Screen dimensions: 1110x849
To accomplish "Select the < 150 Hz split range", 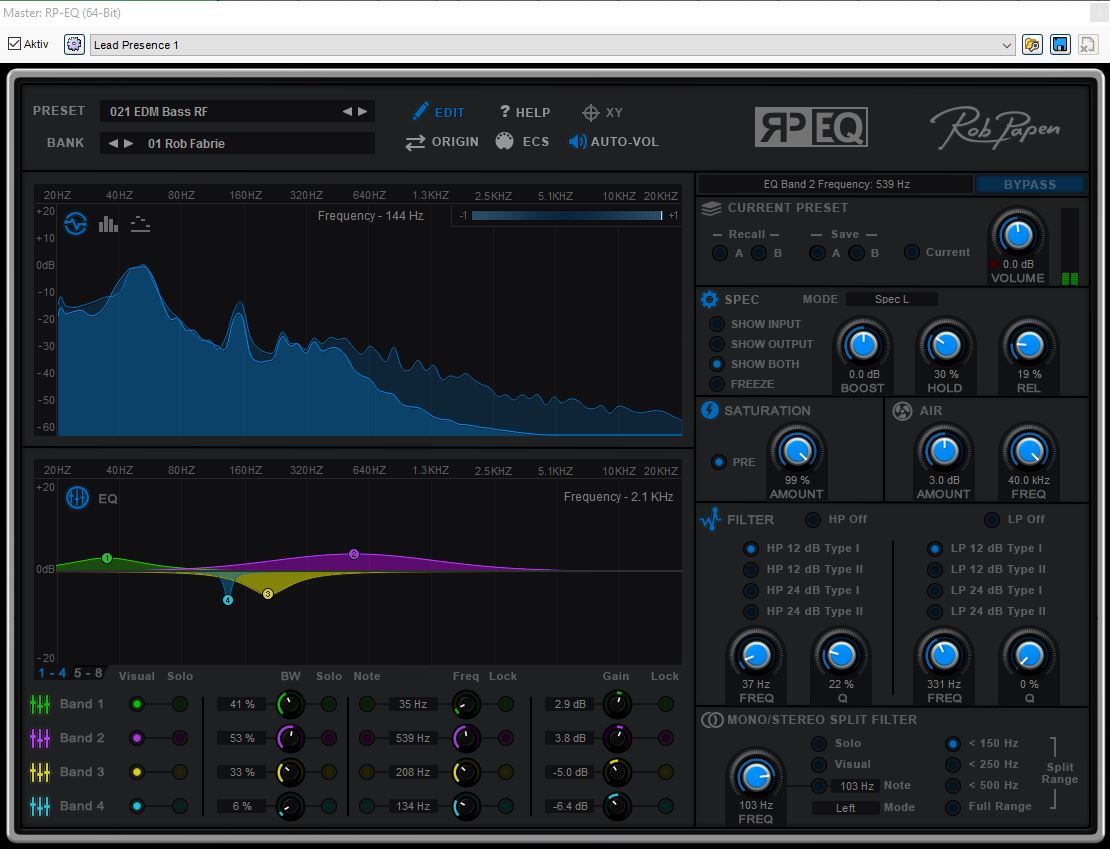I will 953,743.
